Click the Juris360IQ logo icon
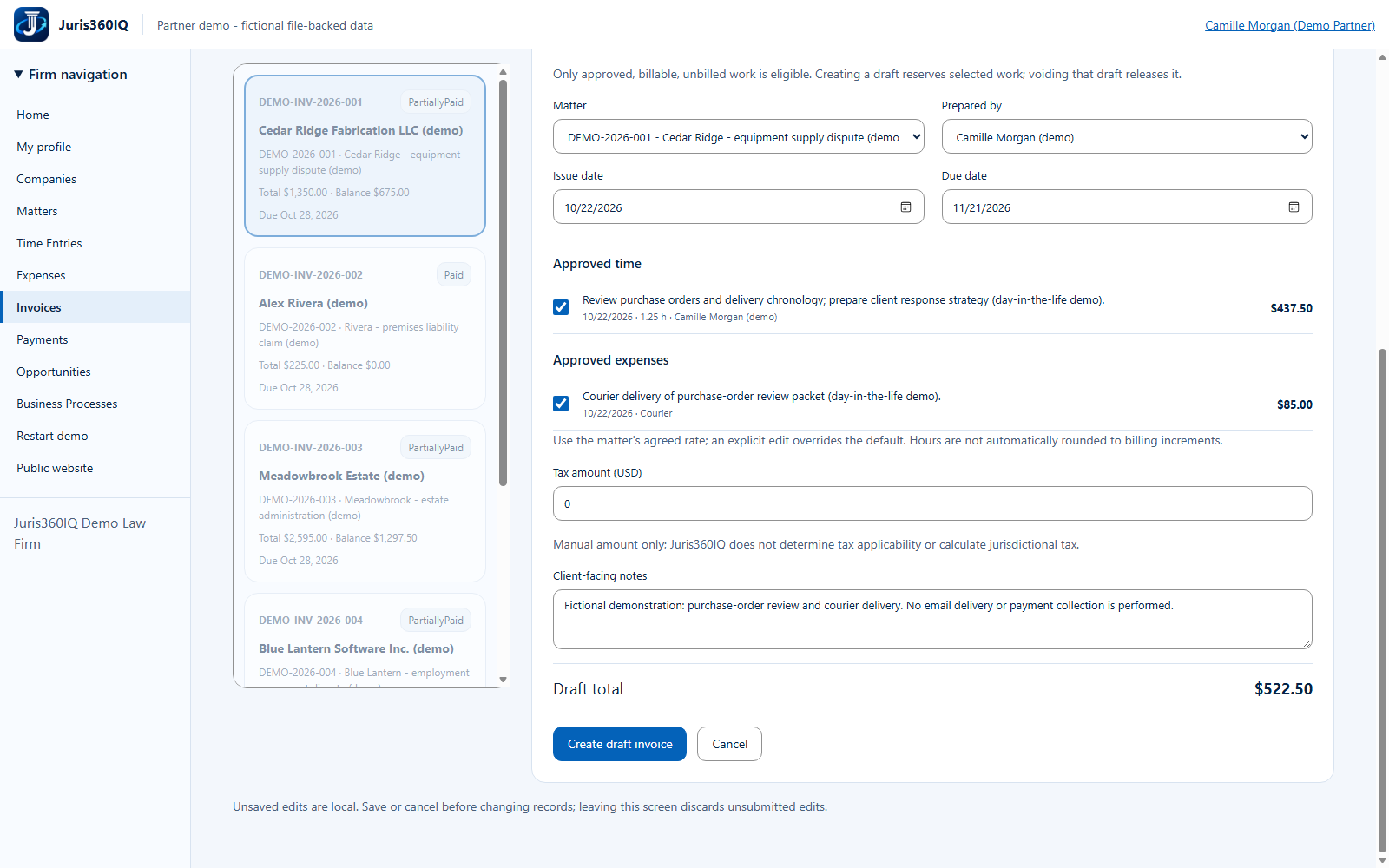Image resolution: width=1389 pixels, height=868 pixels. (x=31, y=24)
